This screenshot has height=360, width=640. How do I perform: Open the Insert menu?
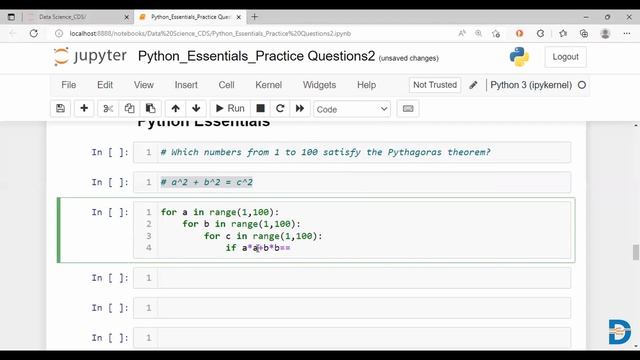point(186,85)
